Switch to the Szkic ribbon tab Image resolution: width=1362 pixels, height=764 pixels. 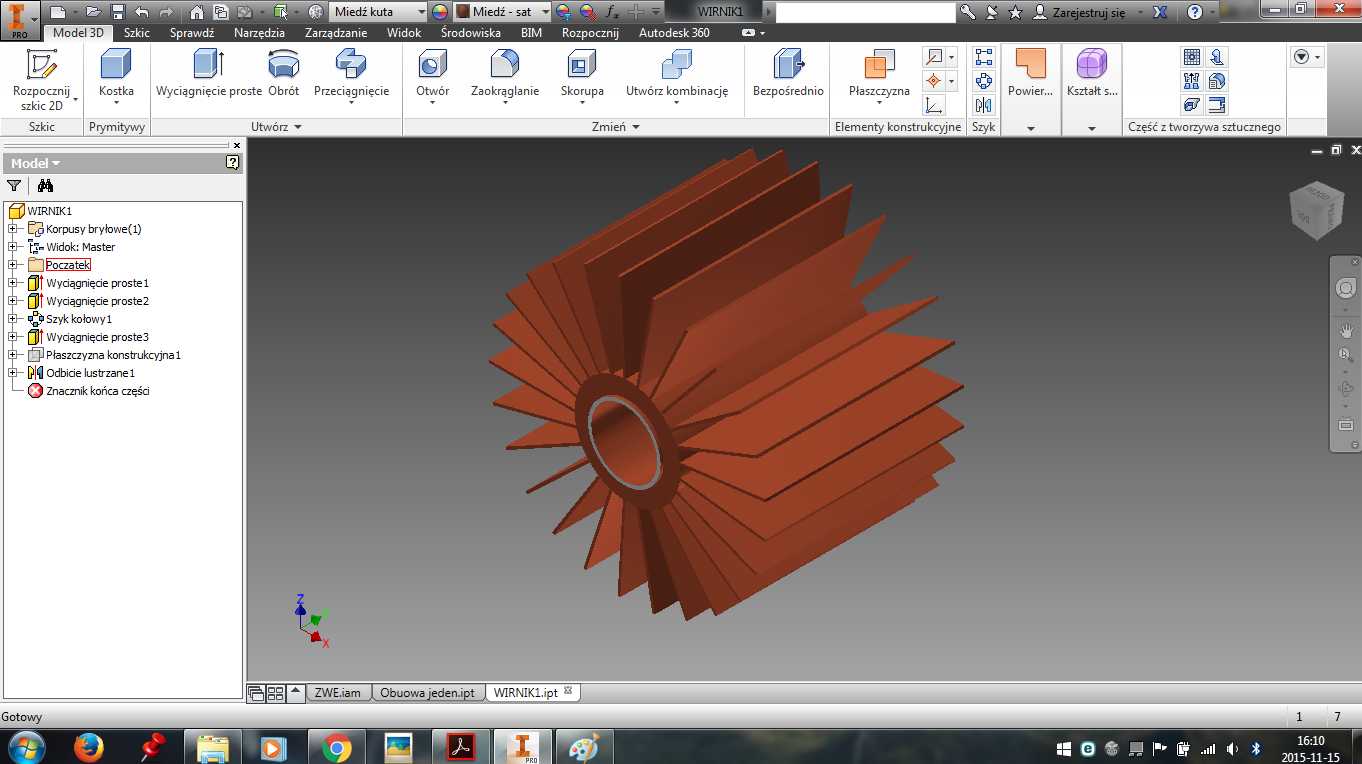point(137,33)
